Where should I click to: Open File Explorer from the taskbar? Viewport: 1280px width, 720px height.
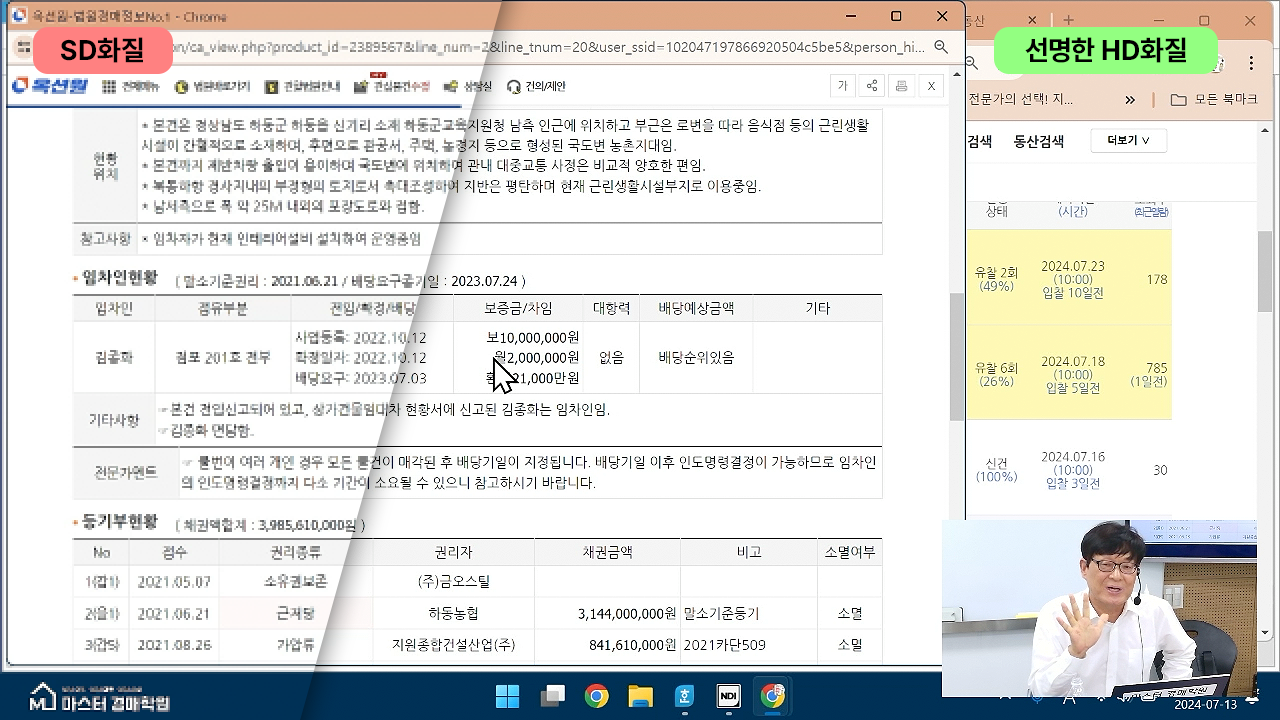tap(640, 696)
